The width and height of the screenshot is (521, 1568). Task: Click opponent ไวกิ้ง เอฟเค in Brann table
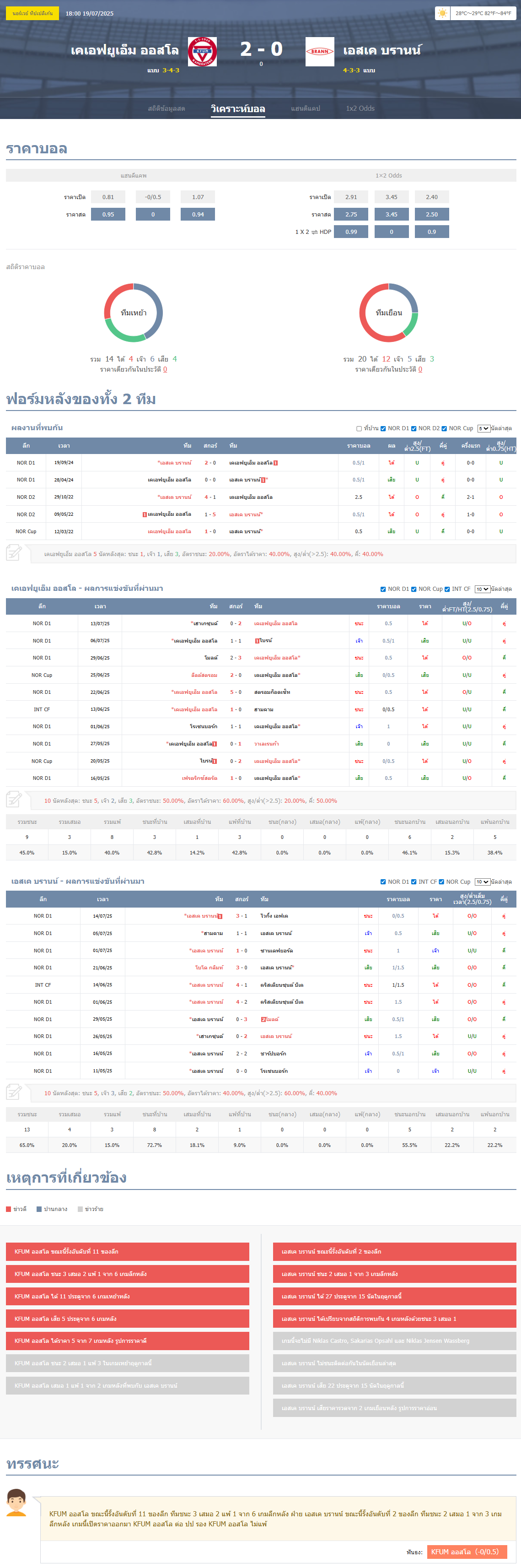point(274,916)
